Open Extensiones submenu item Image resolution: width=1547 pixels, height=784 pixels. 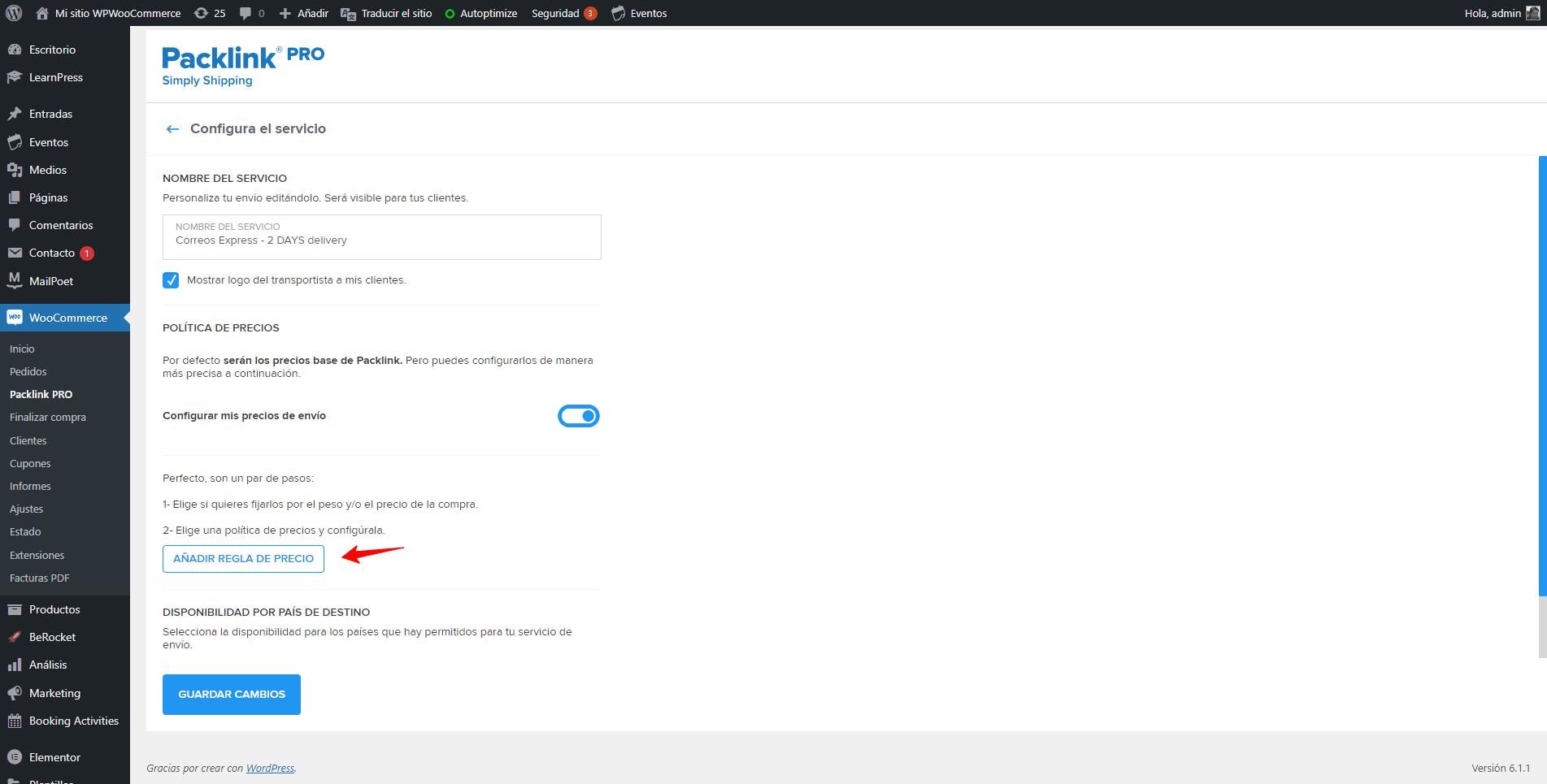(37, 555)
